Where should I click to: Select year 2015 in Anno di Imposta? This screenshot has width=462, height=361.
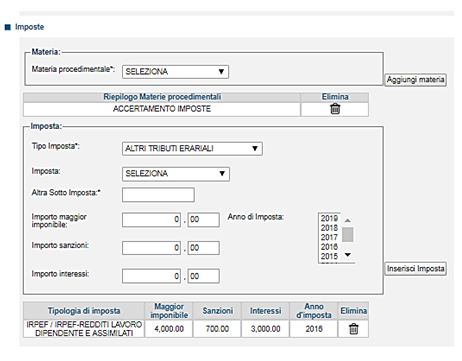coord(329,256)
